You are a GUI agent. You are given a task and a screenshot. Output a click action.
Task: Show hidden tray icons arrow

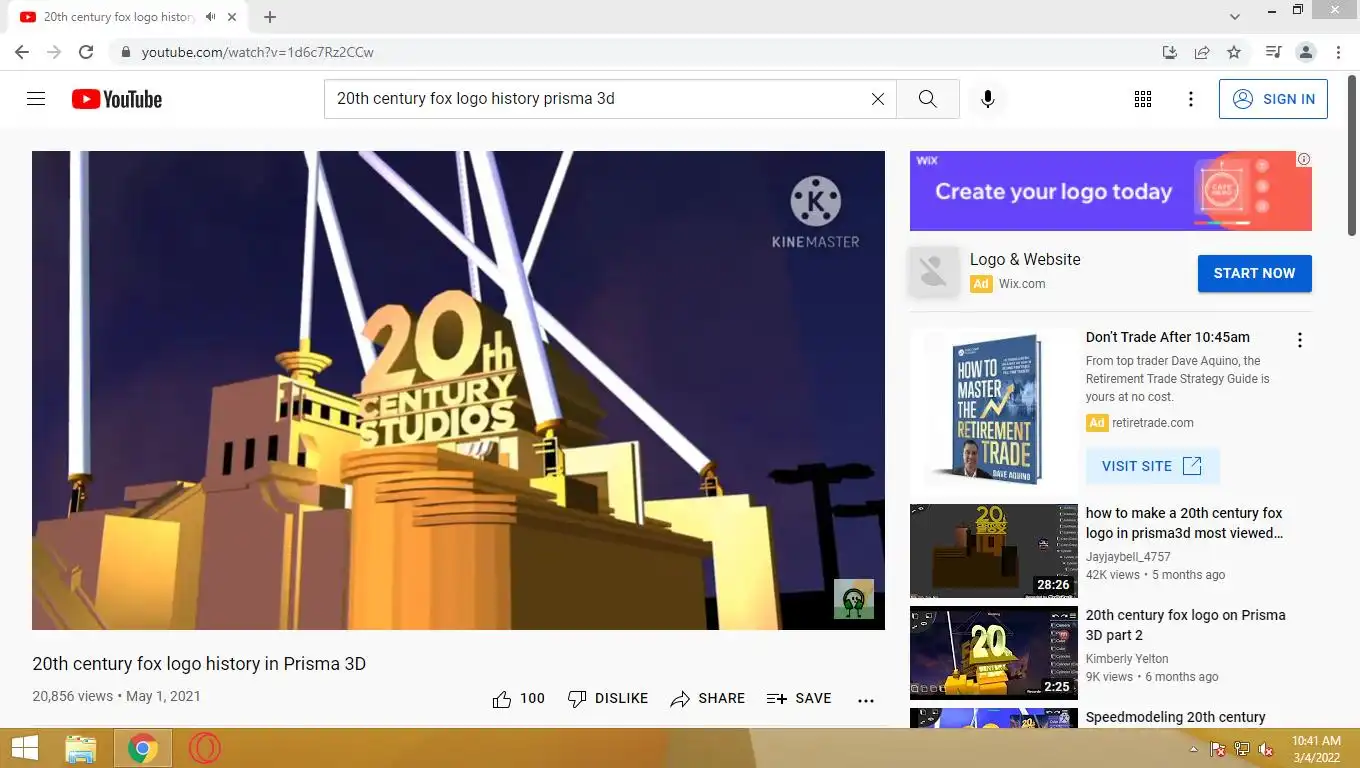click(1193, 749)
